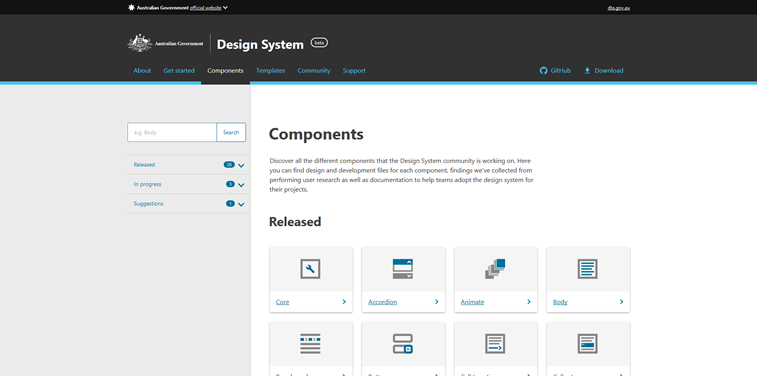Click the beta badge next to Design System
The width and height of the screenshot is (757, 376).
pos(319,42)
